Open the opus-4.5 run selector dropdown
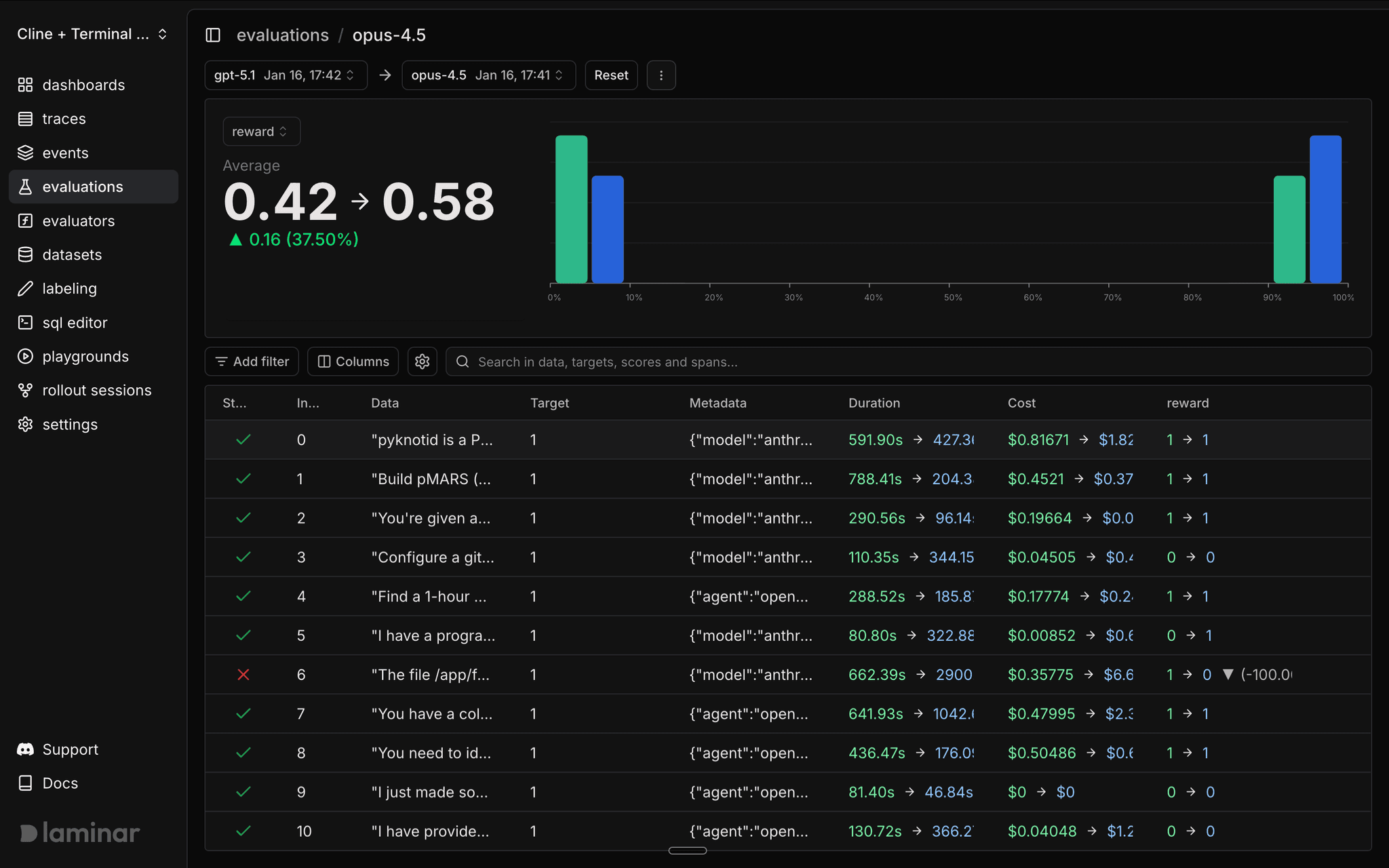 [488, 75]
